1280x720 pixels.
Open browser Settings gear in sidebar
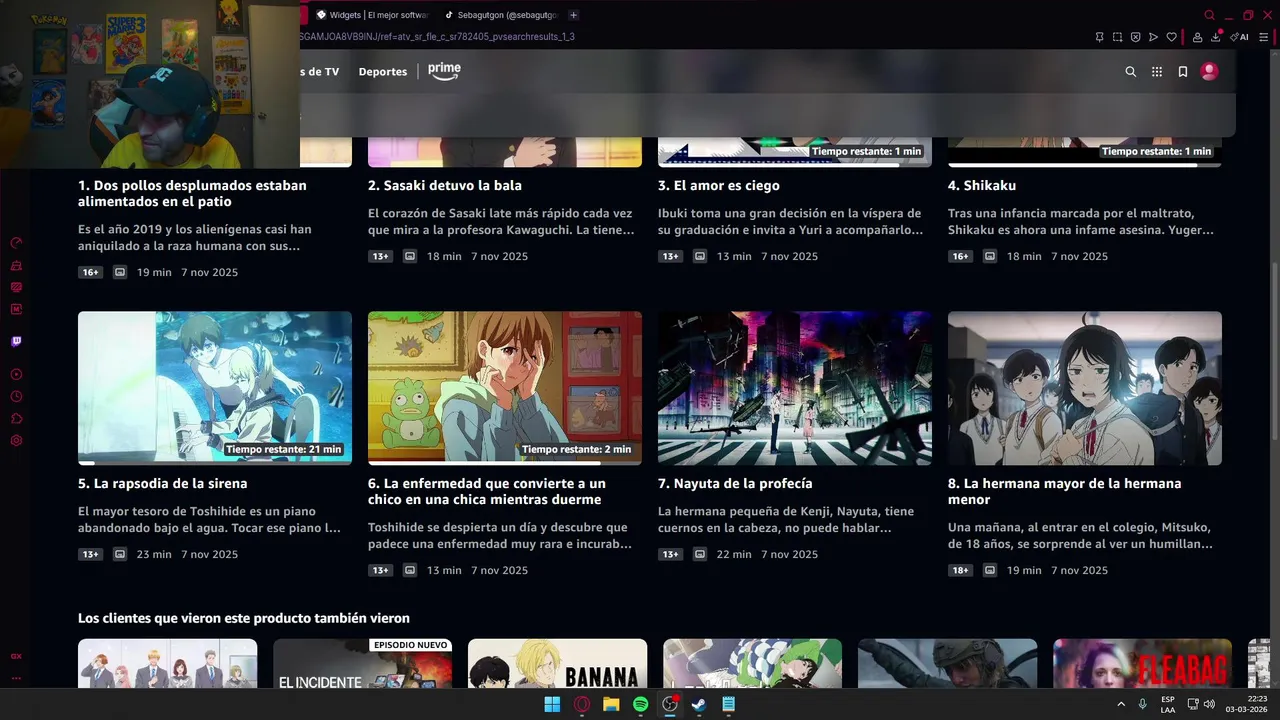point(16,441)
